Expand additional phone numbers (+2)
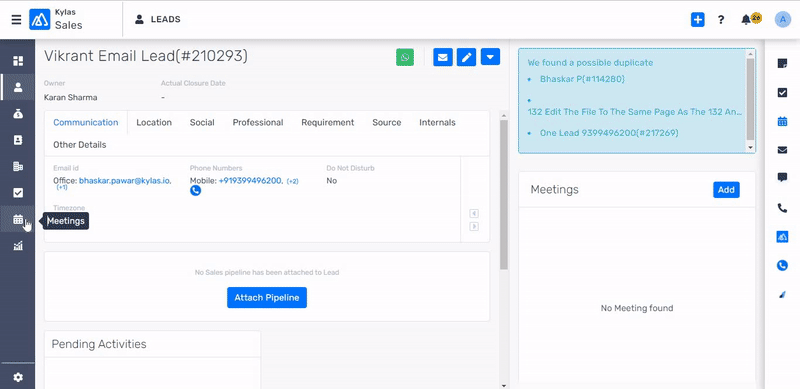 [292, 181]
